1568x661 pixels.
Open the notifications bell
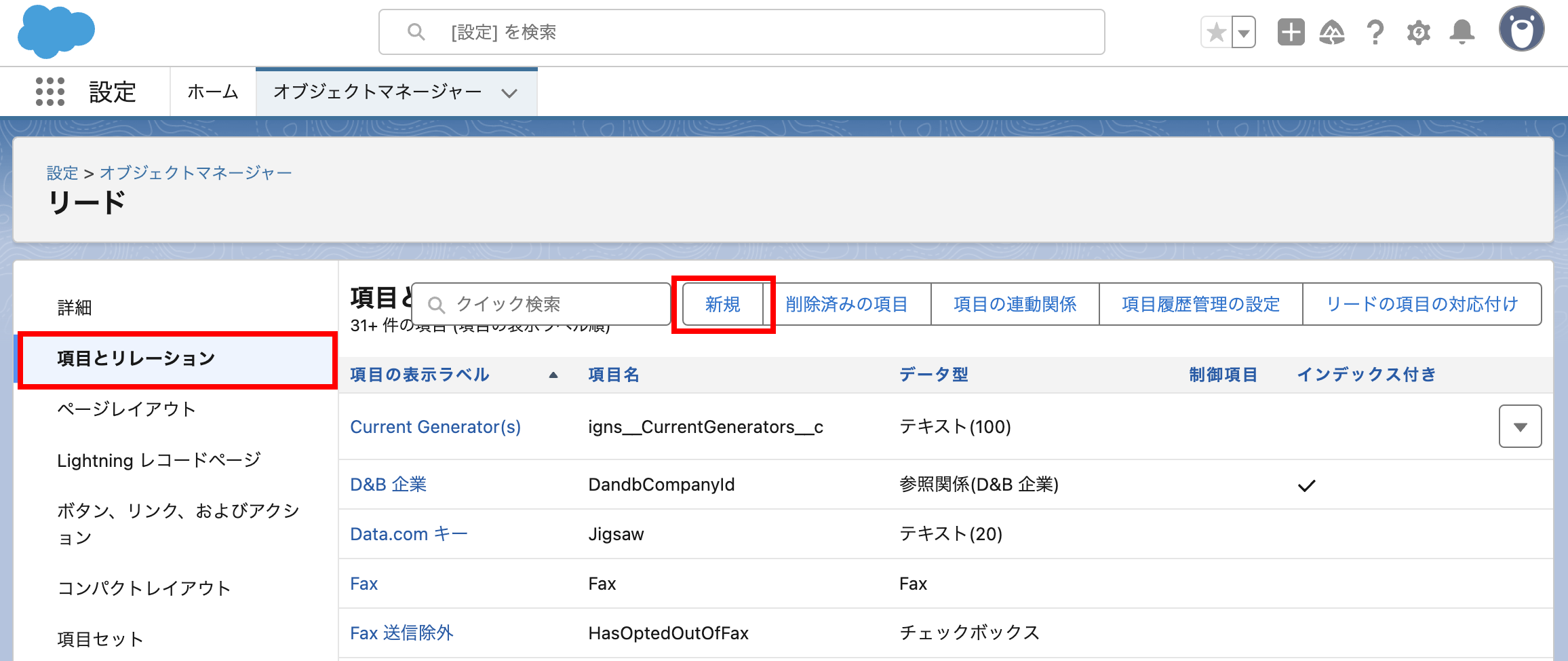pyautogui.click(x=1462, y=33)
